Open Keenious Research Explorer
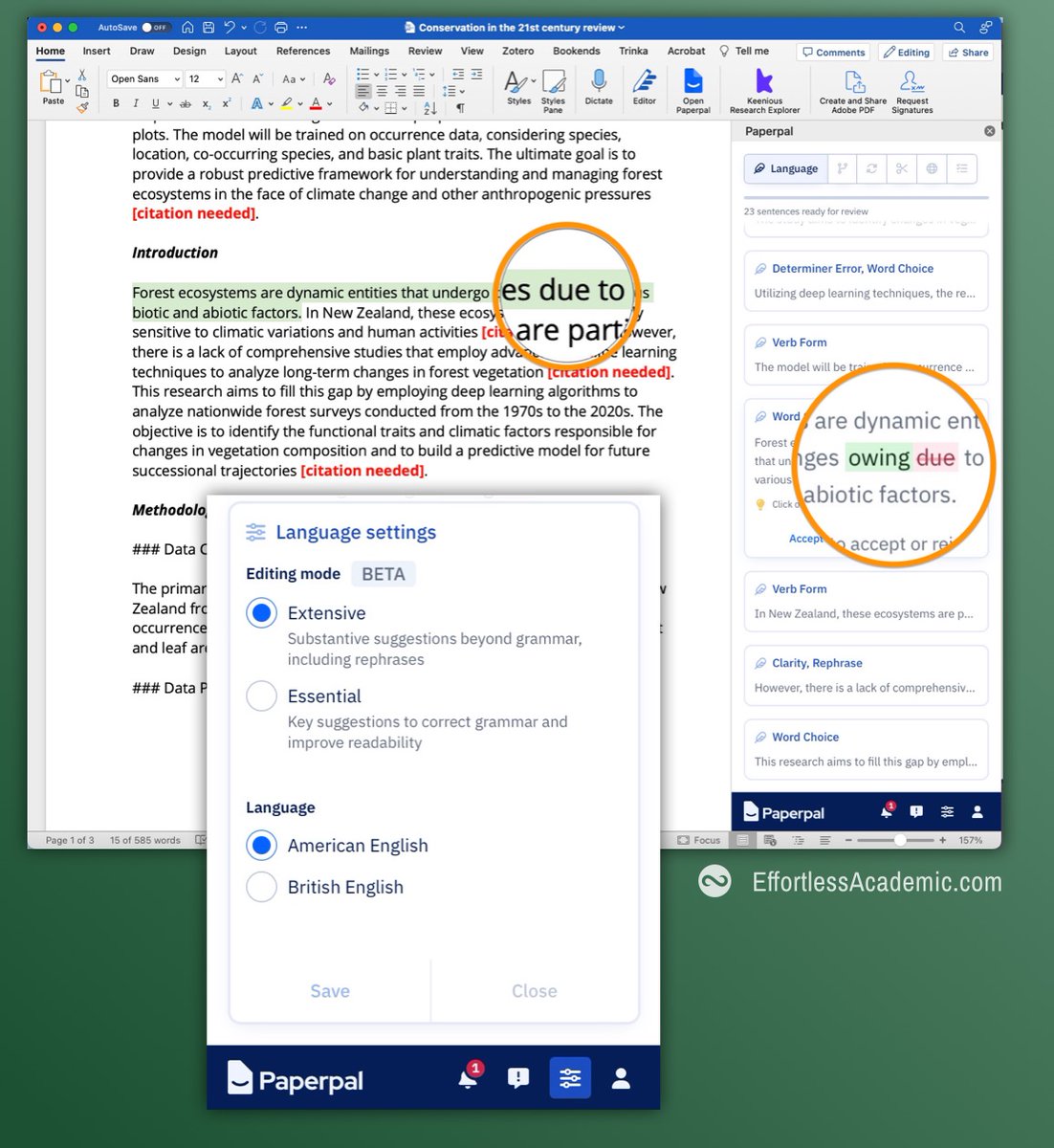 click(x=763, y=89)
